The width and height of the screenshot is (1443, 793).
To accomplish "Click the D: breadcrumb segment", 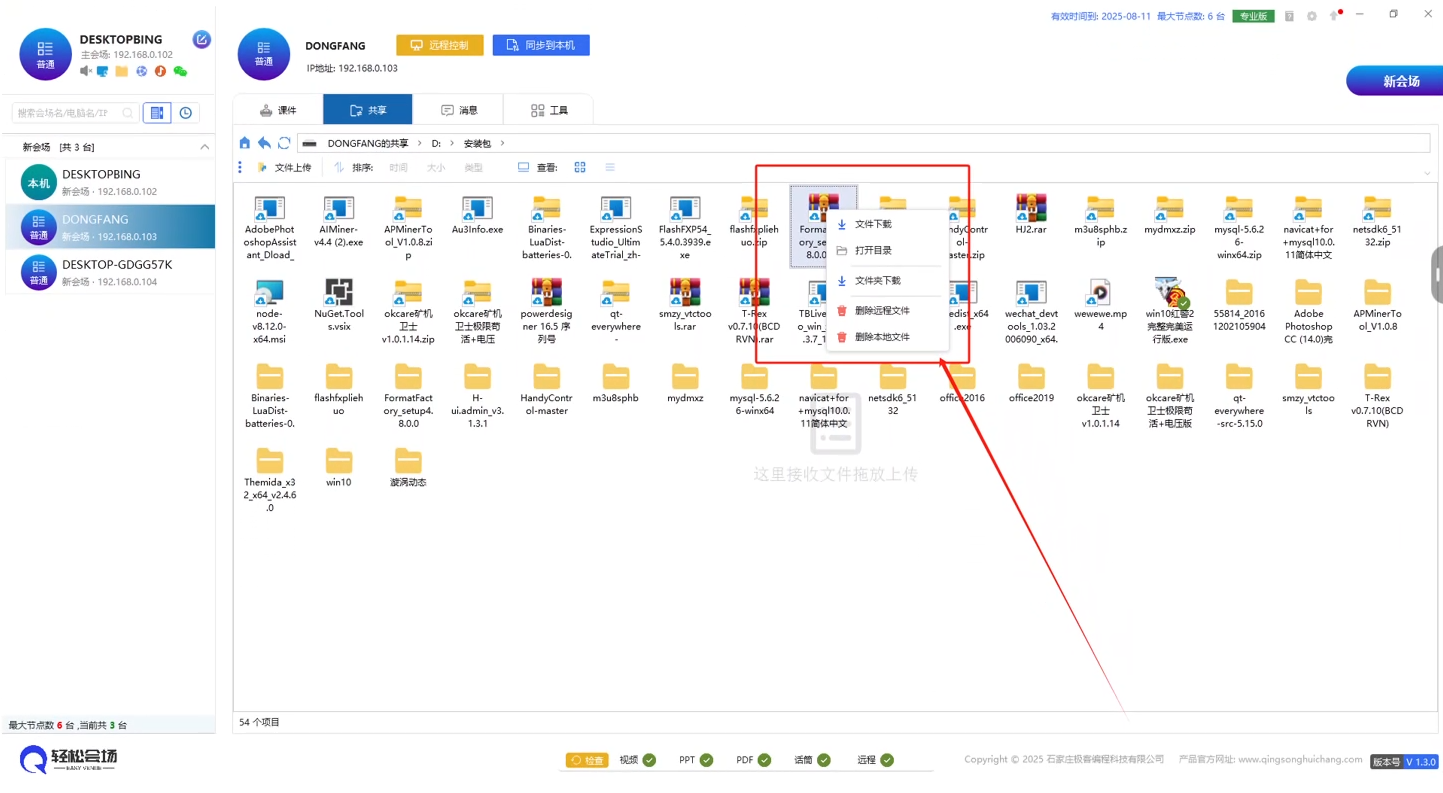I will point(436,144).
